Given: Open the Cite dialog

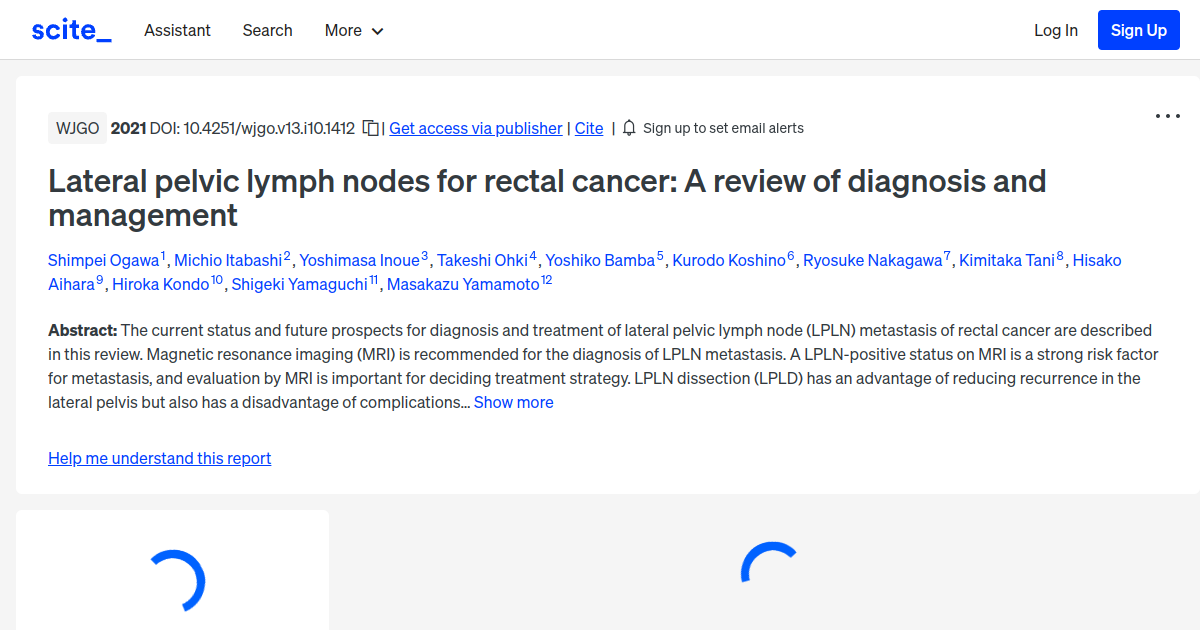Looking at the screenshot, I should tap(588, 128).
